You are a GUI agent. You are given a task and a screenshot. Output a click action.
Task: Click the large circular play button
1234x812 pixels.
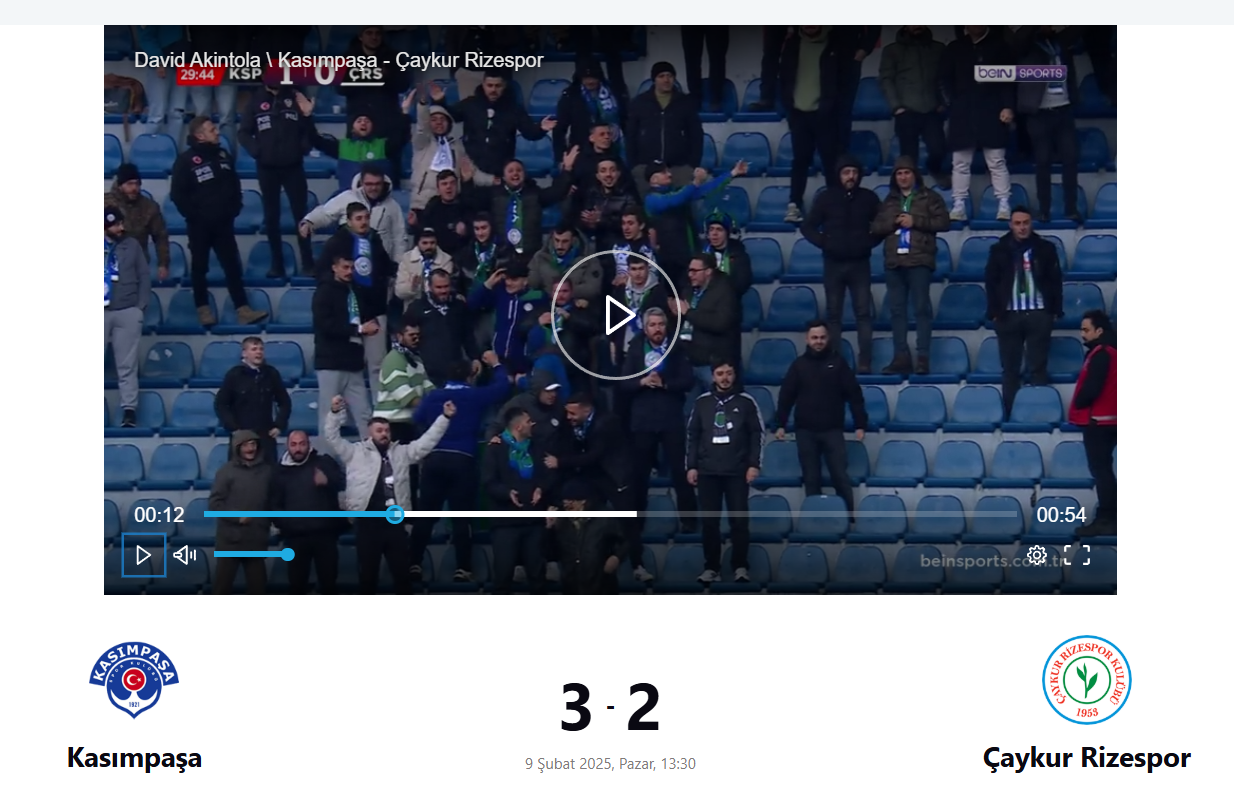[616, 315]
